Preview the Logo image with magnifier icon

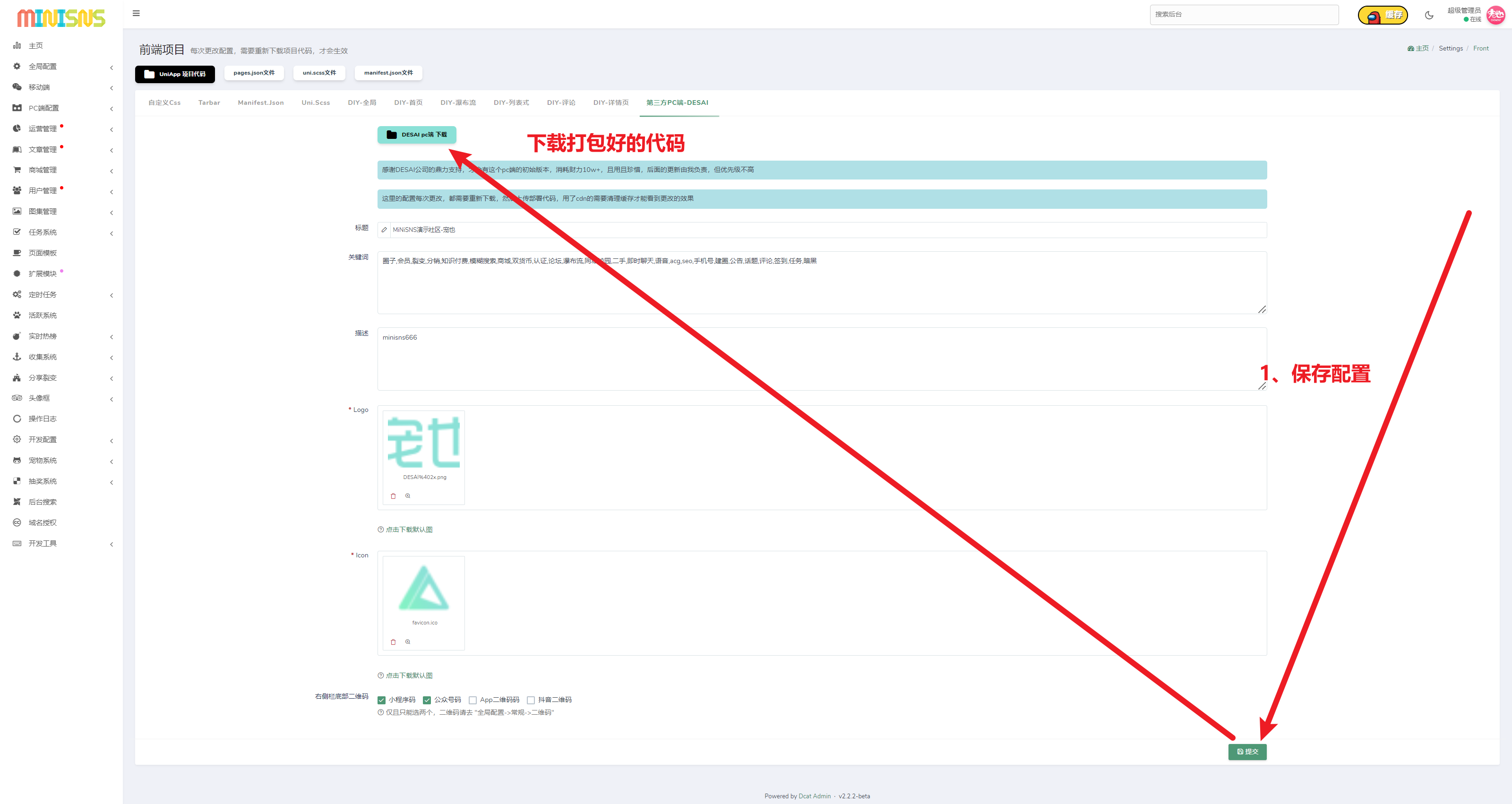coord(408,496)
